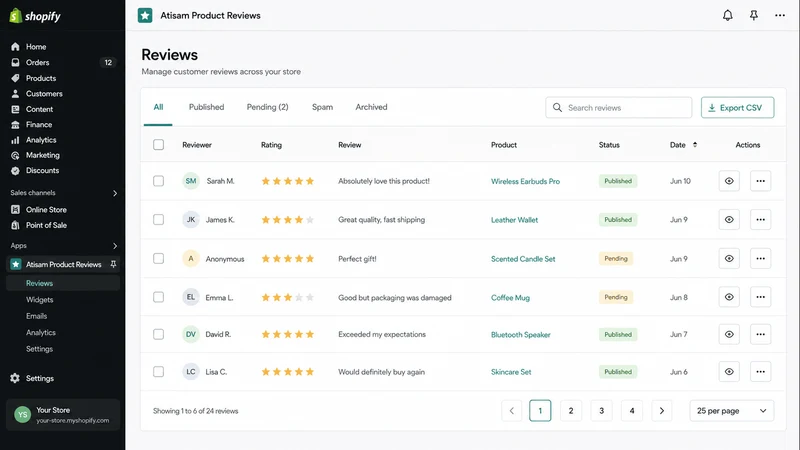This screenshot has height=450, width=800.
Task: Click the Online Store icon
Action: [15, 210]
